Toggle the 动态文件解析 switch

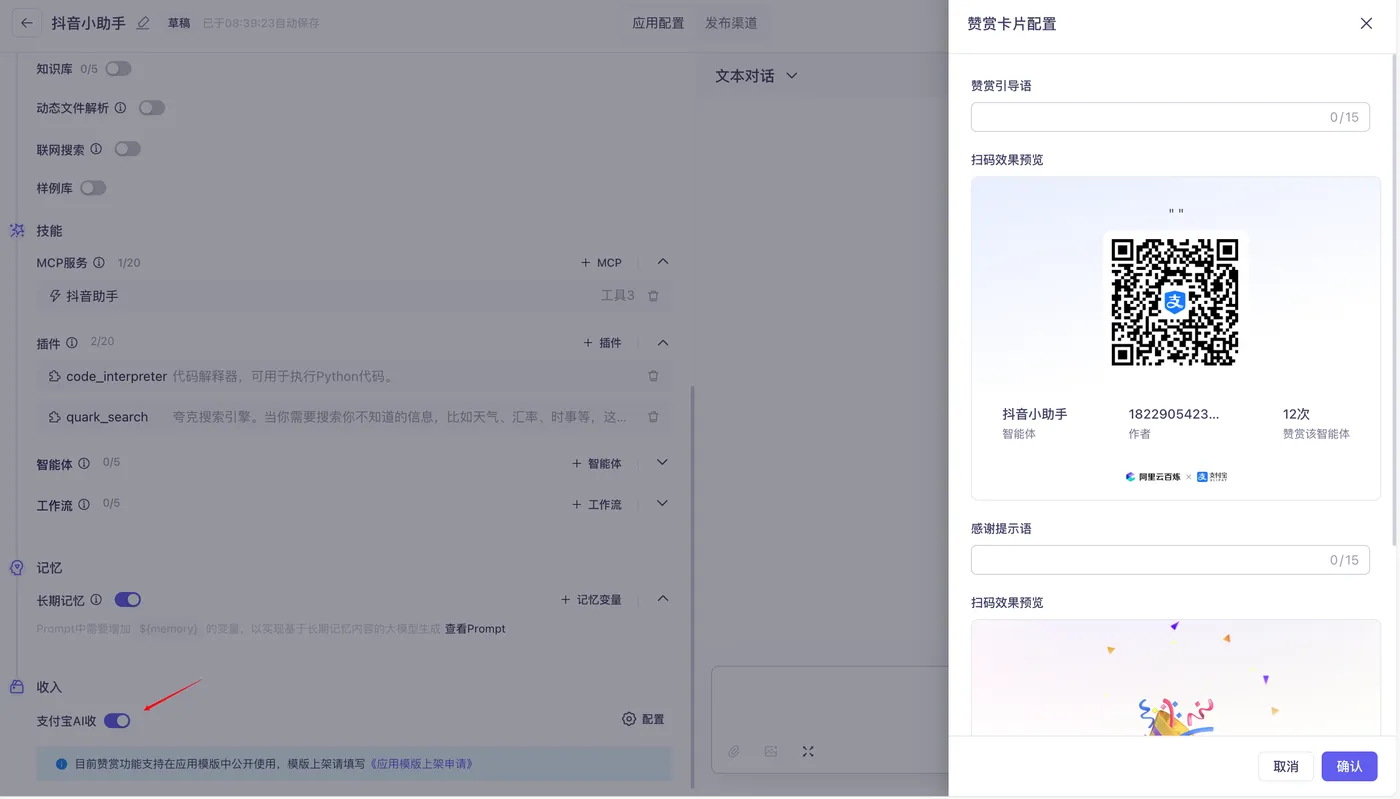(151, 108)
